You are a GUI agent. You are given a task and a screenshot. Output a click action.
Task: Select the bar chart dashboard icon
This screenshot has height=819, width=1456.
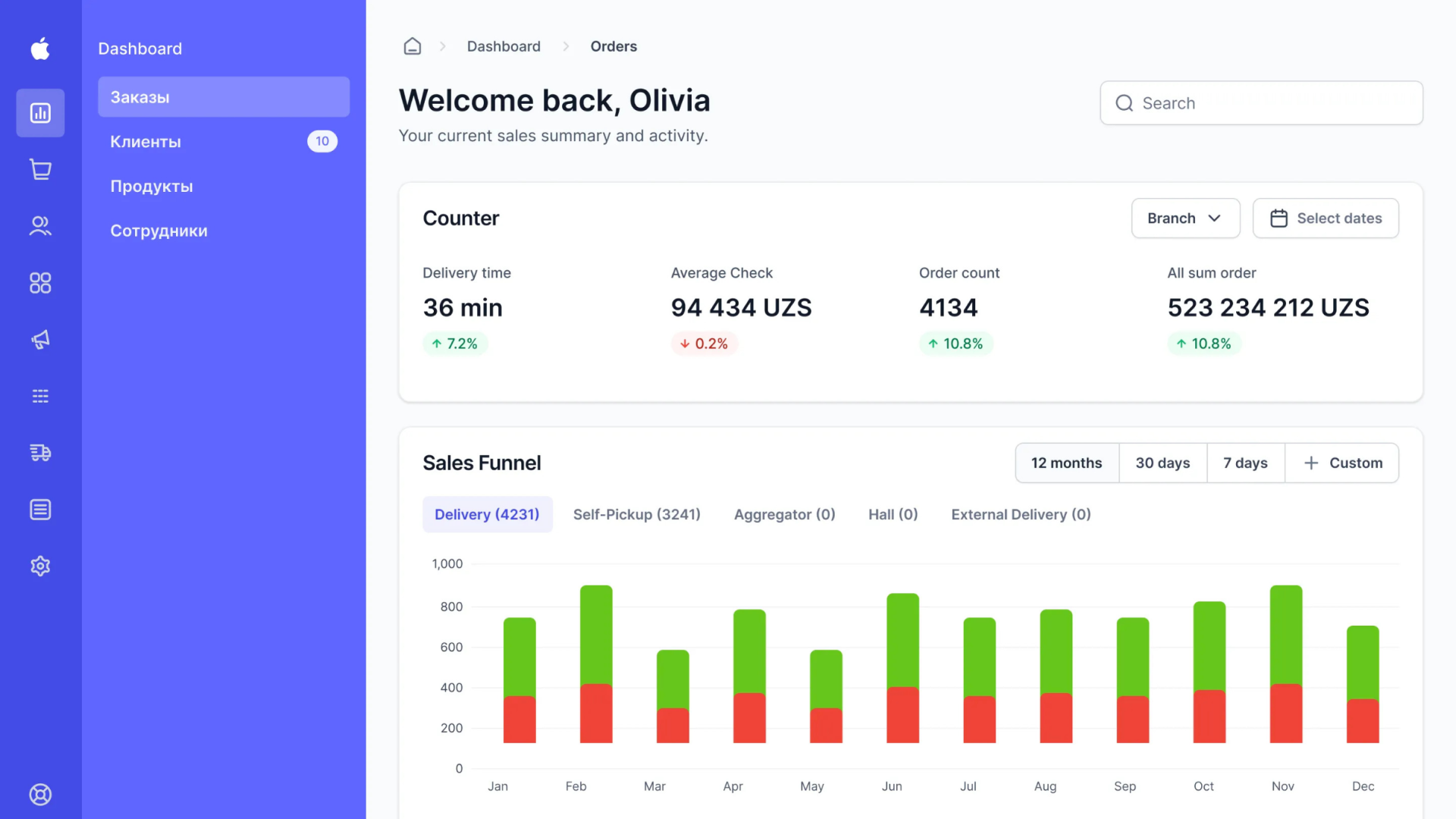40,113
